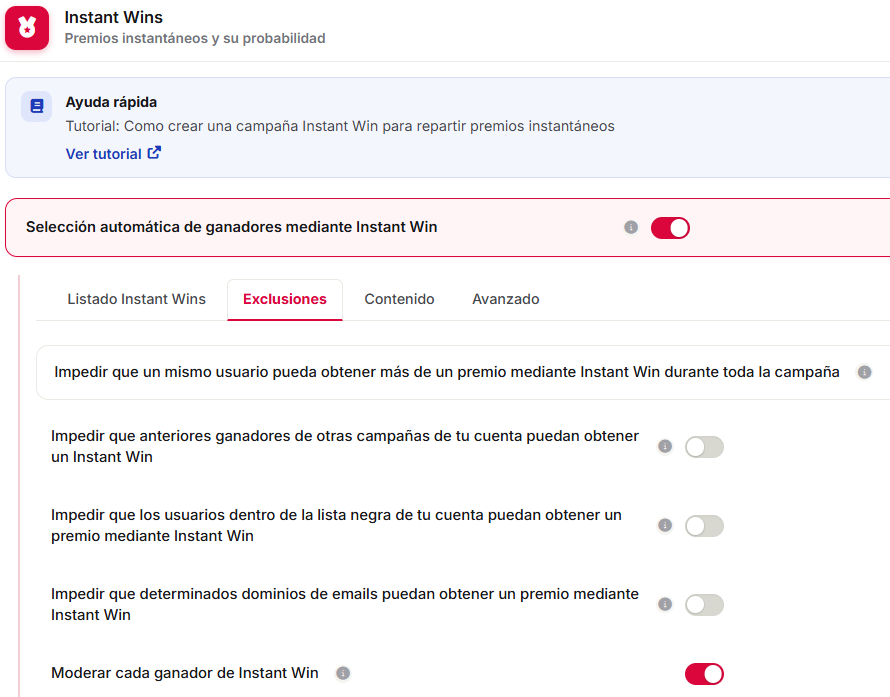Viewport: 890px width, 697px height.
Task: Click info icon for lista negra option
Action: pyautogui.click(x=665, y=526)
